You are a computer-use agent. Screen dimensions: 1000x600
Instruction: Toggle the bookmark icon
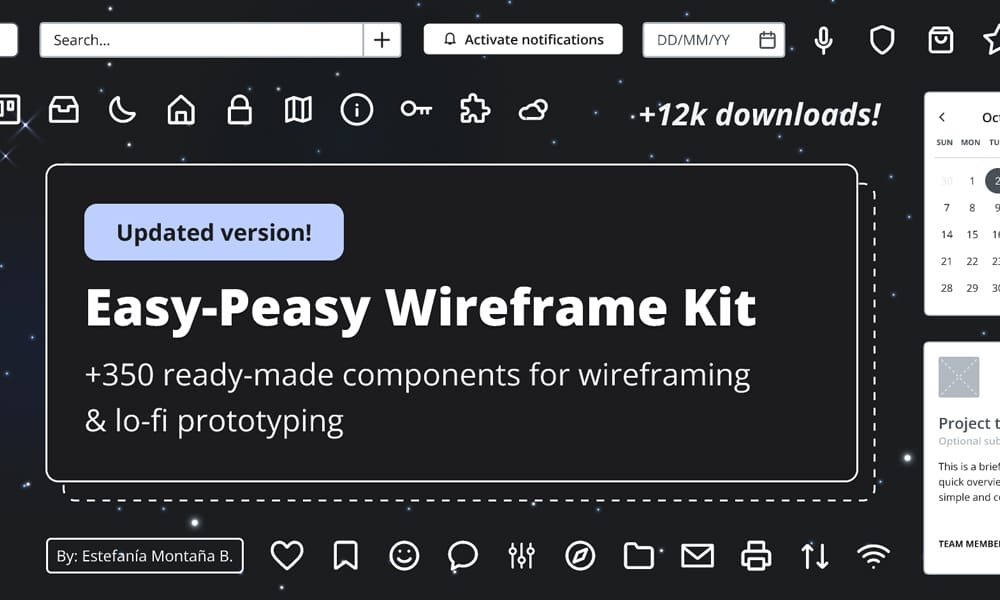pos(345,554)
